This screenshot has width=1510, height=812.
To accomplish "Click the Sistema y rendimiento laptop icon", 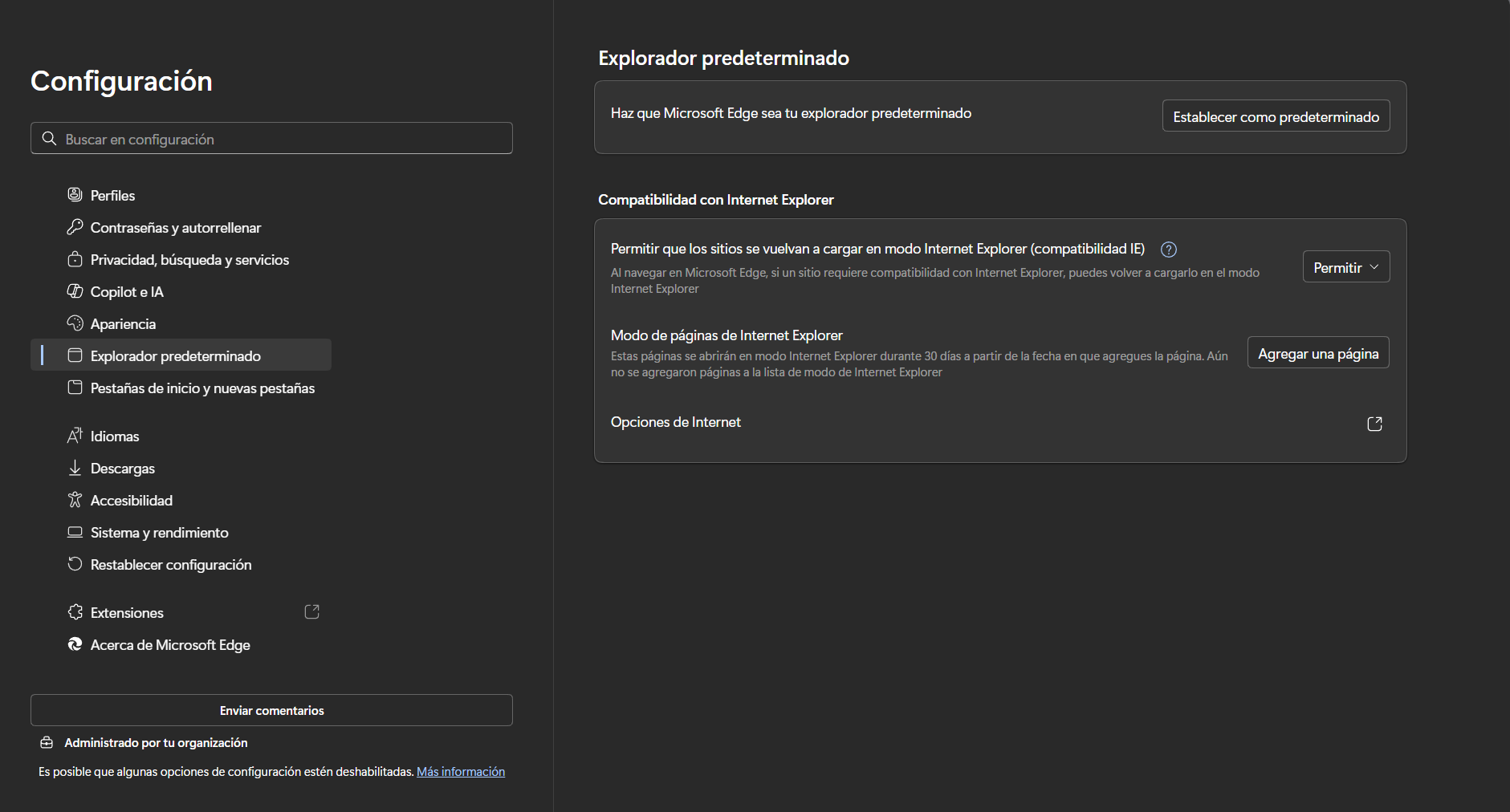I will [x=75, y=532].
